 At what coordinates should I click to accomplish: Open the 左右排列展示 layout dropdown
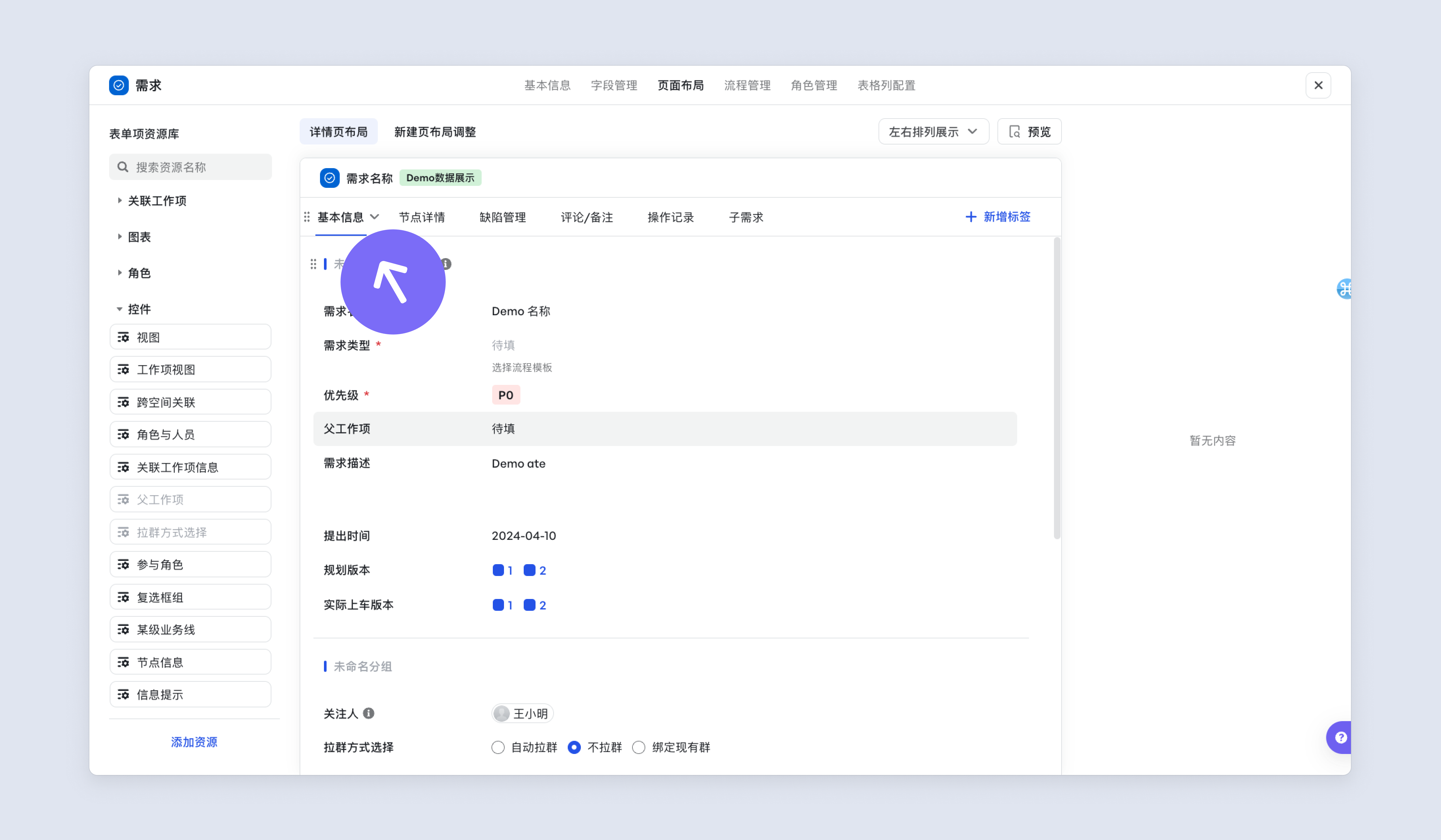click(x=933, y=131)
